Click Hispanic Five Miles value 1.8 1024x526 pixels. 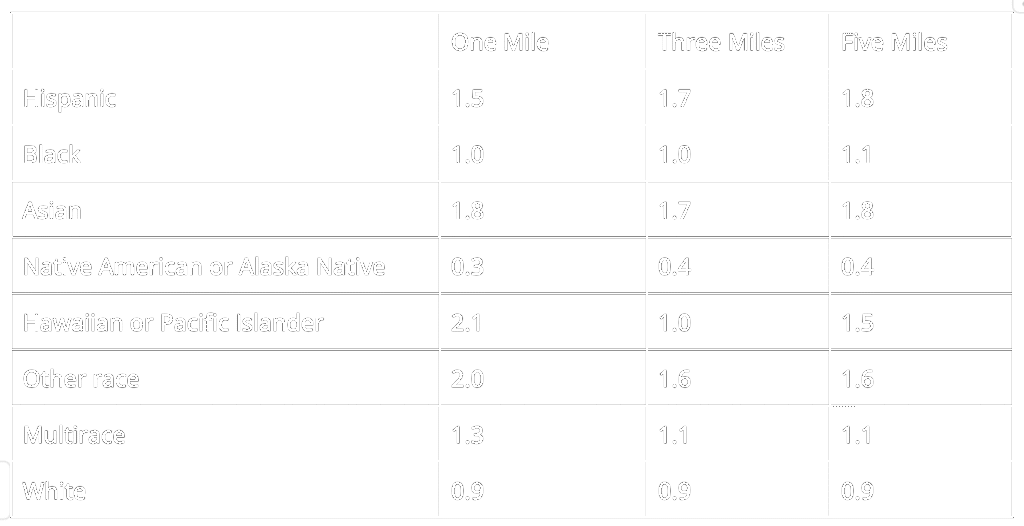click(857, 98)
